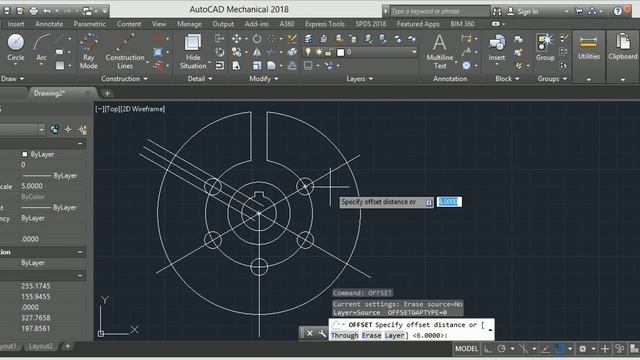Toggle polar tracking in status bar

point(501,349)
